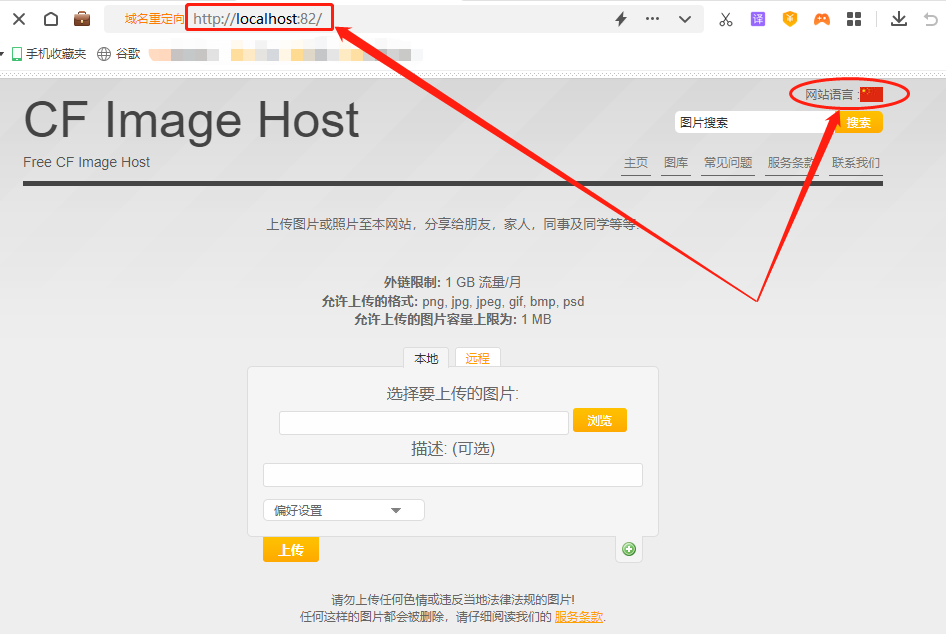This screenshot has width=946, height=634.
Task: Click the China flag language selector
Action: tap(871, 94)
